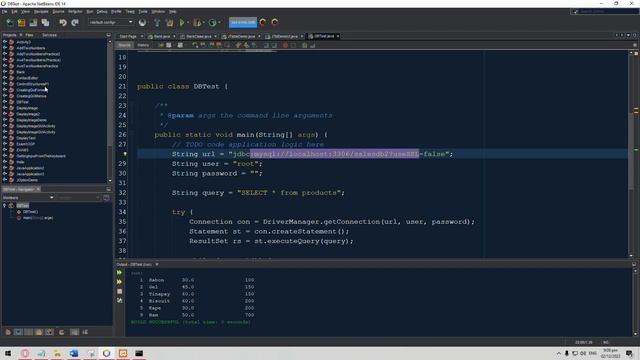Expand the Bank project node
This screenshot has height=360, width=640.
click(5, 72)
